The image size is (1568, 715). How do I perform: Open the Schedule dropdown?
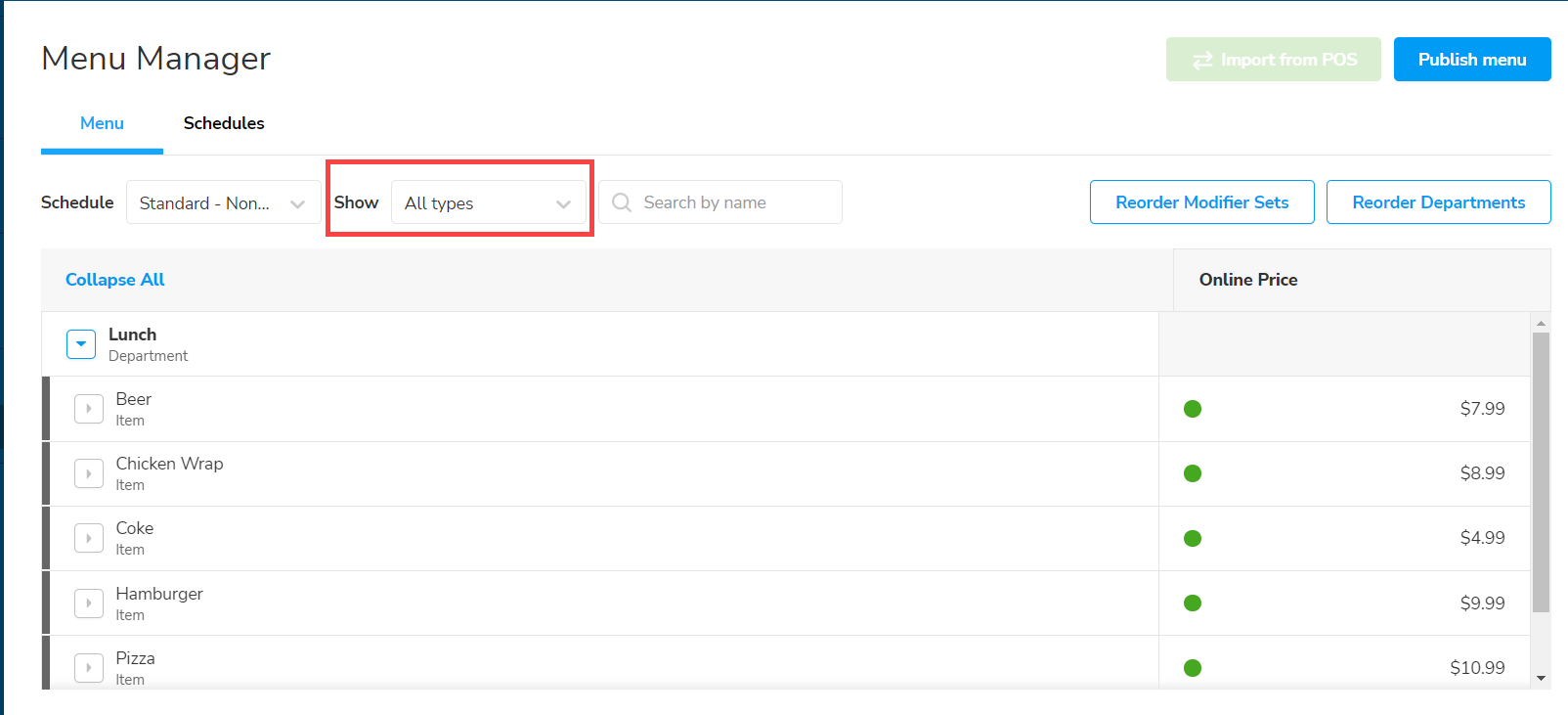click(x=223, y=202)
